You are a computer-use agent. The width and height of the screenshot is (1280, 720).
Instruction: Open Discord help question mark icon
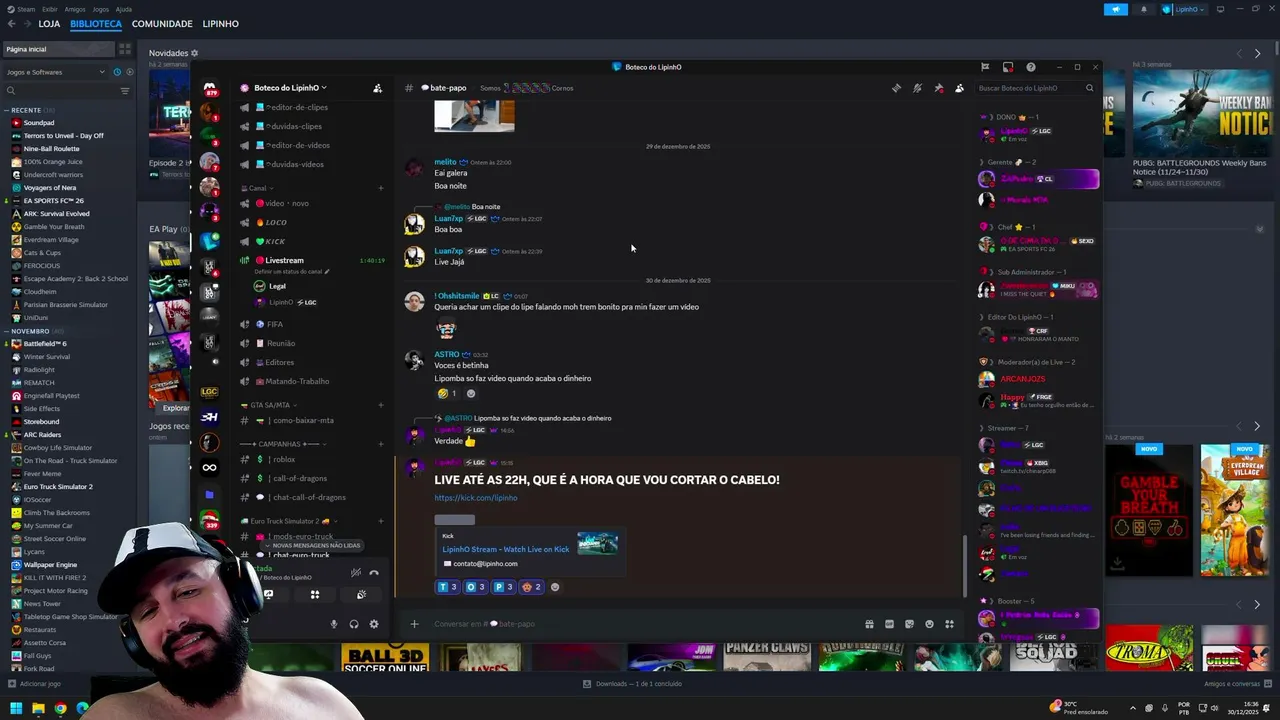click(1031, 67)
